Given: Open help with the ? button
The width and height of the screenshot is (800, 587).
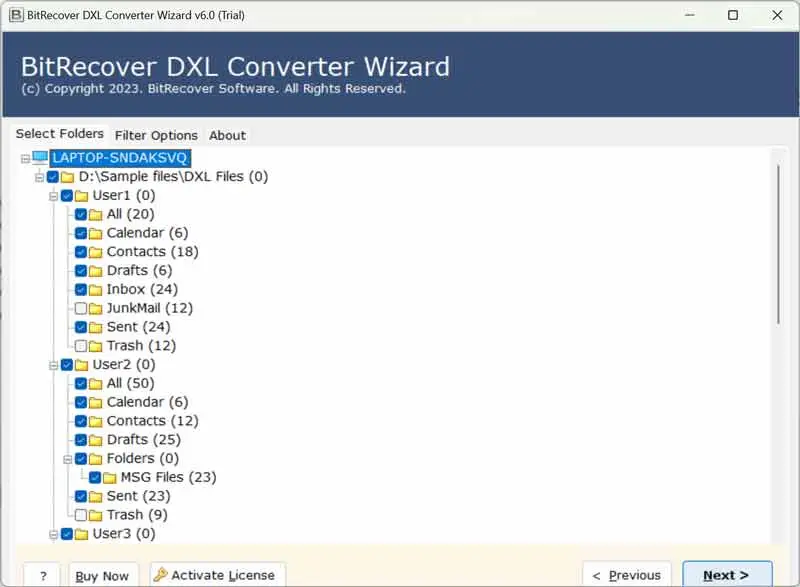Looking at the screenshot, I should [43, 575].
